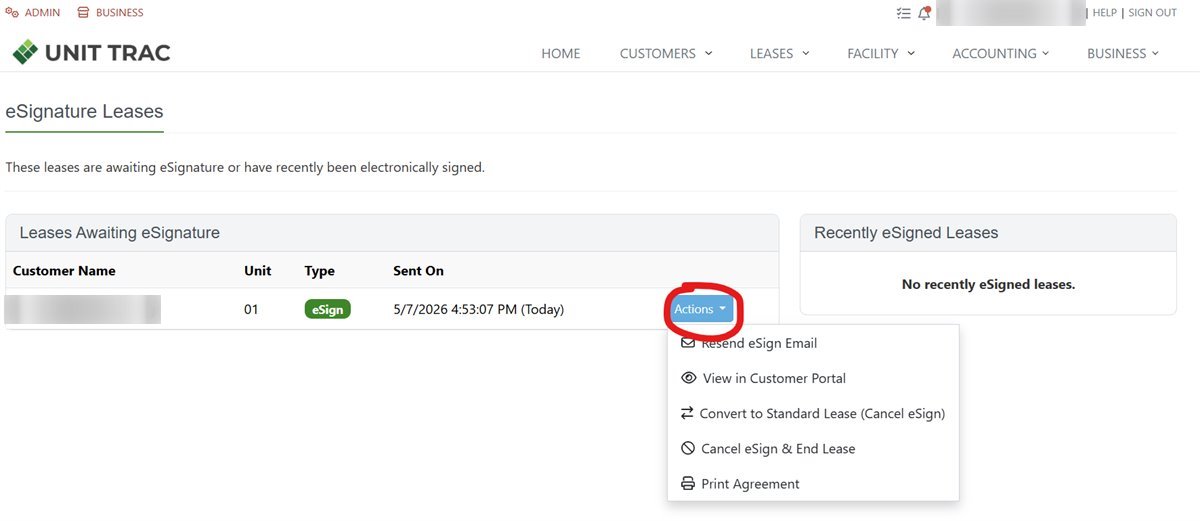Screen dimensions: 1200x521
Task: Click the Type column header
Action: pos(320,271)
